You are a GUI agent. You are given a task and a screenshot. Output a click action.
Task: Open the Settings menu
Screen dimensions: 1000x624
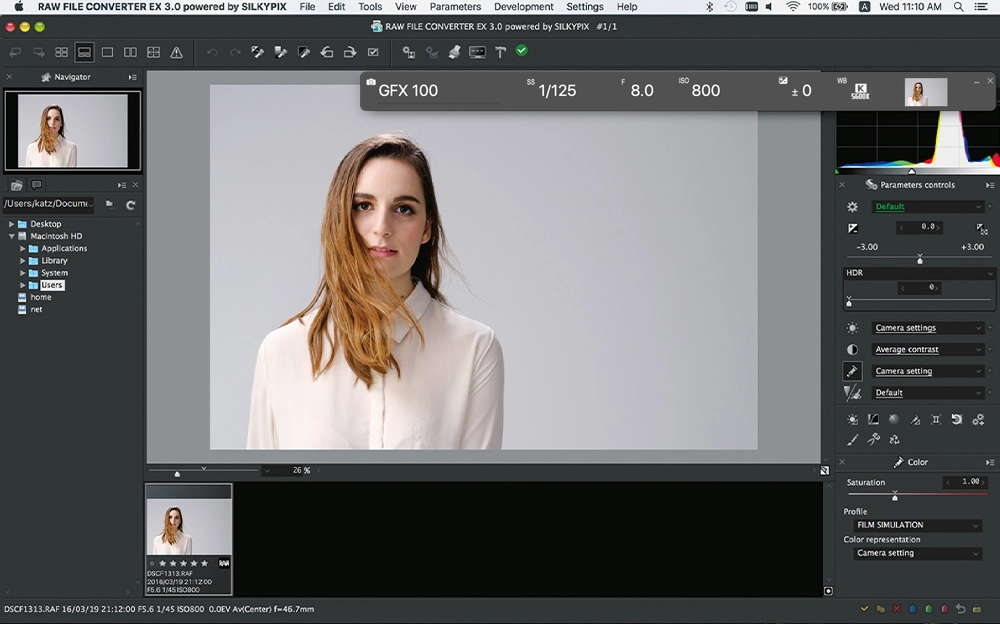[x=585, y=6]
